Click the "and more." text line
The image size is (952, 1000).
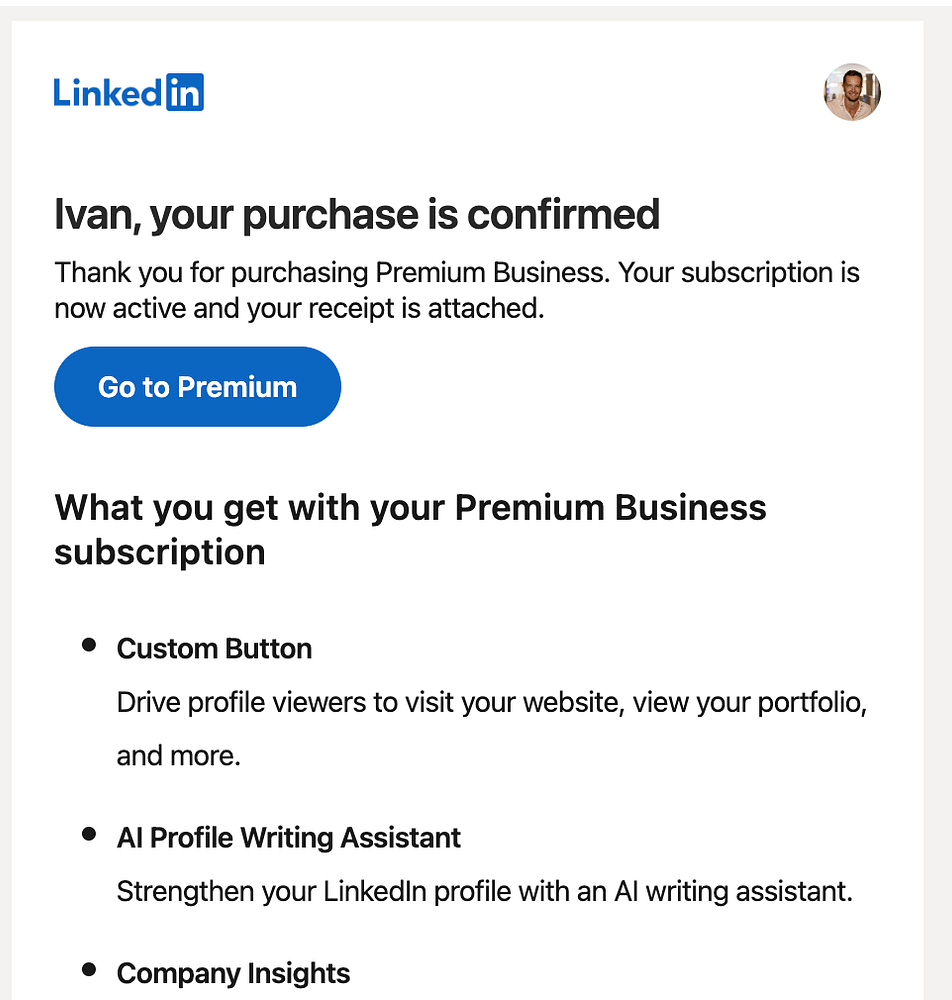[x=179, y=755]
